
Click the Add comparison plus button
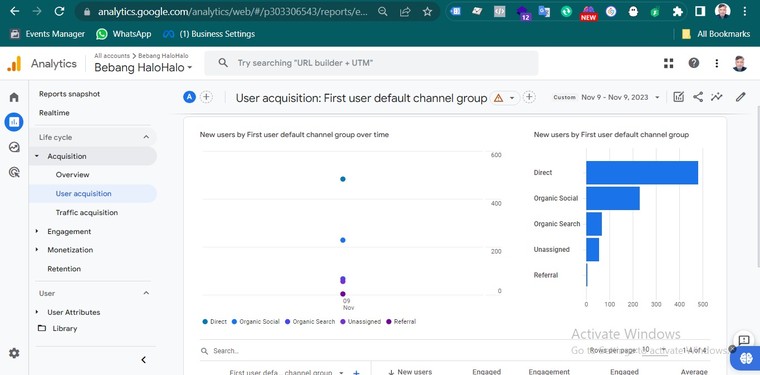click(206, 97)
